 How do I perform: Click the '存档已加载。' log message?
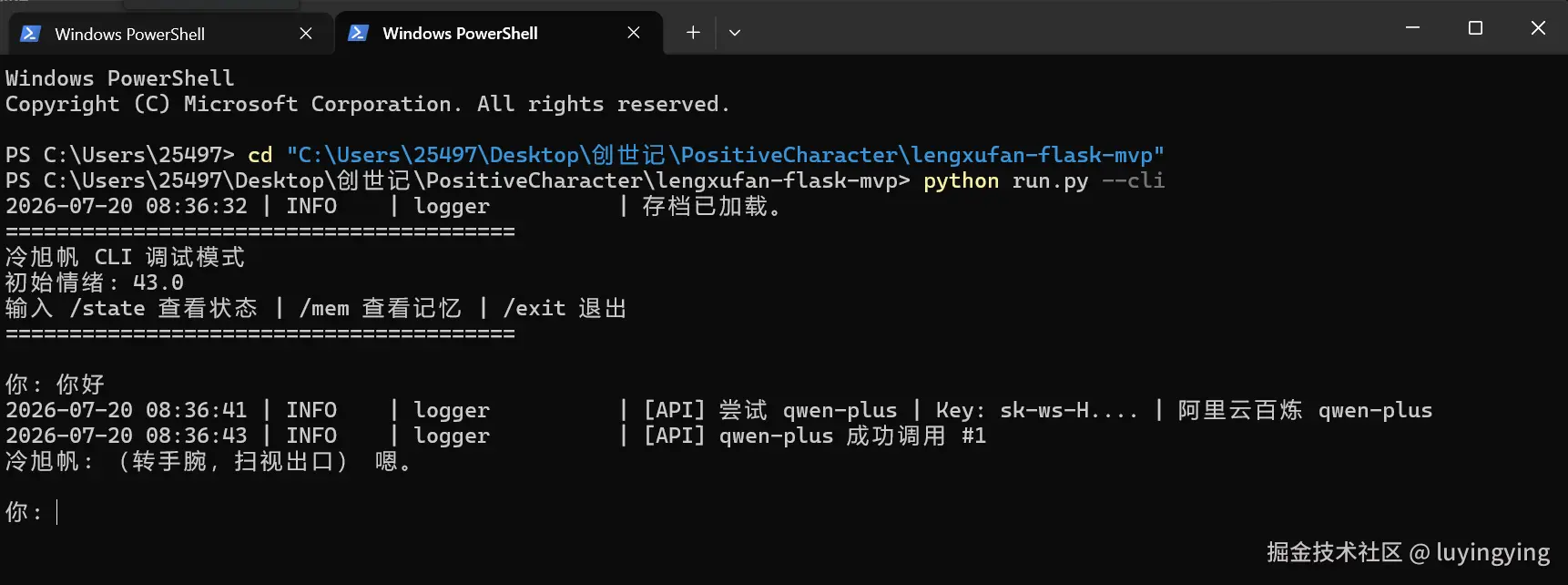tap(711, 206)
